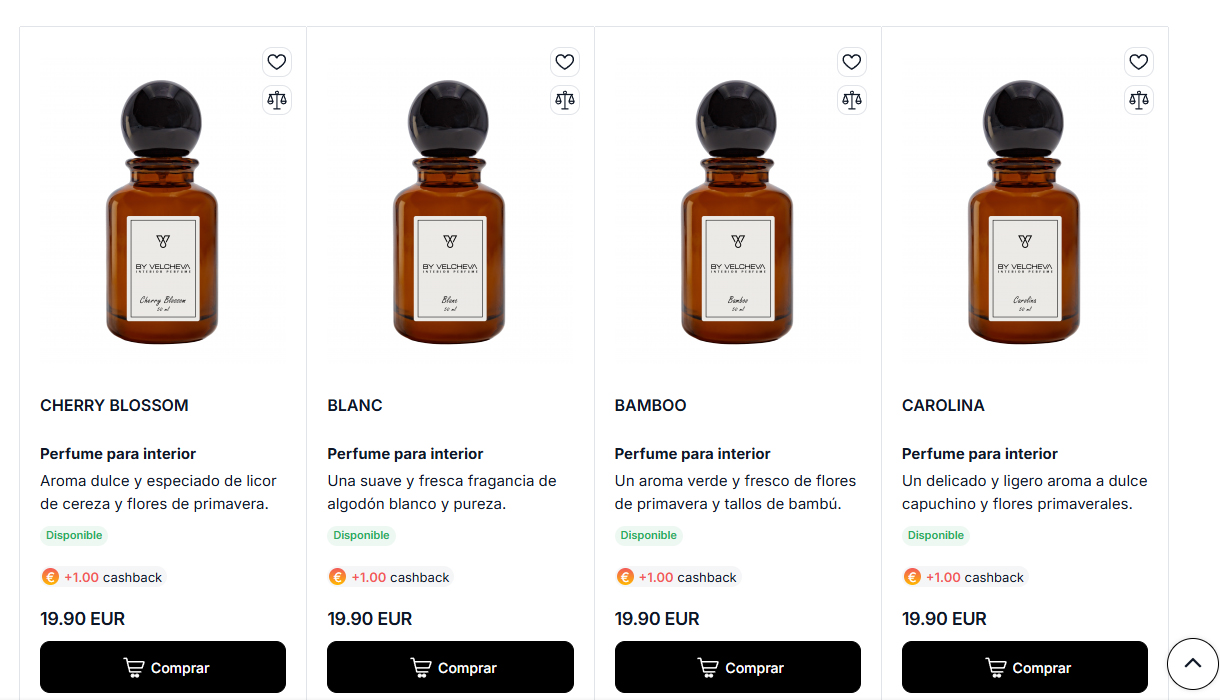Add Bamboo perfume to wishlist heart
1220x700 pixels.
click(852, 62)
